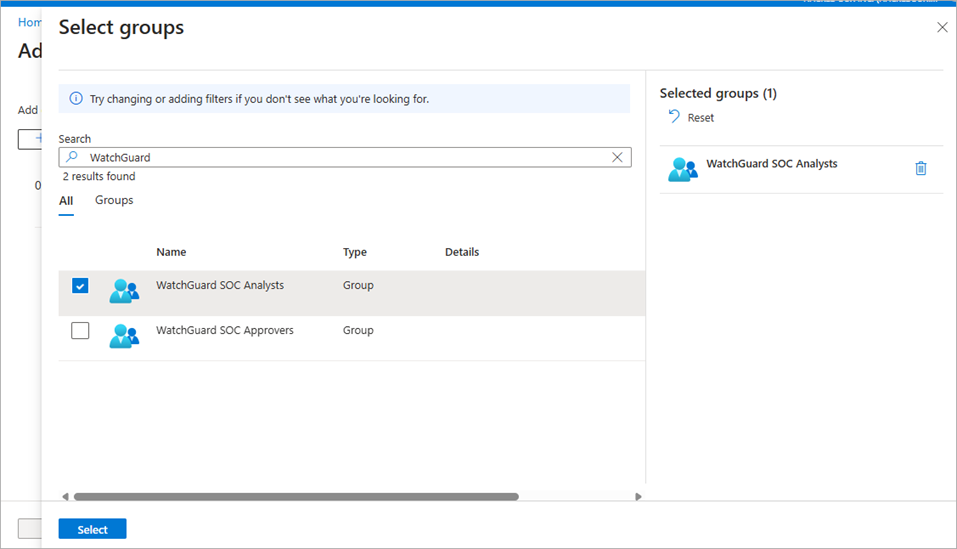Click the Home breadcrumb link
This screenshot has width=957, height=549.
click(x=30, y=22)
